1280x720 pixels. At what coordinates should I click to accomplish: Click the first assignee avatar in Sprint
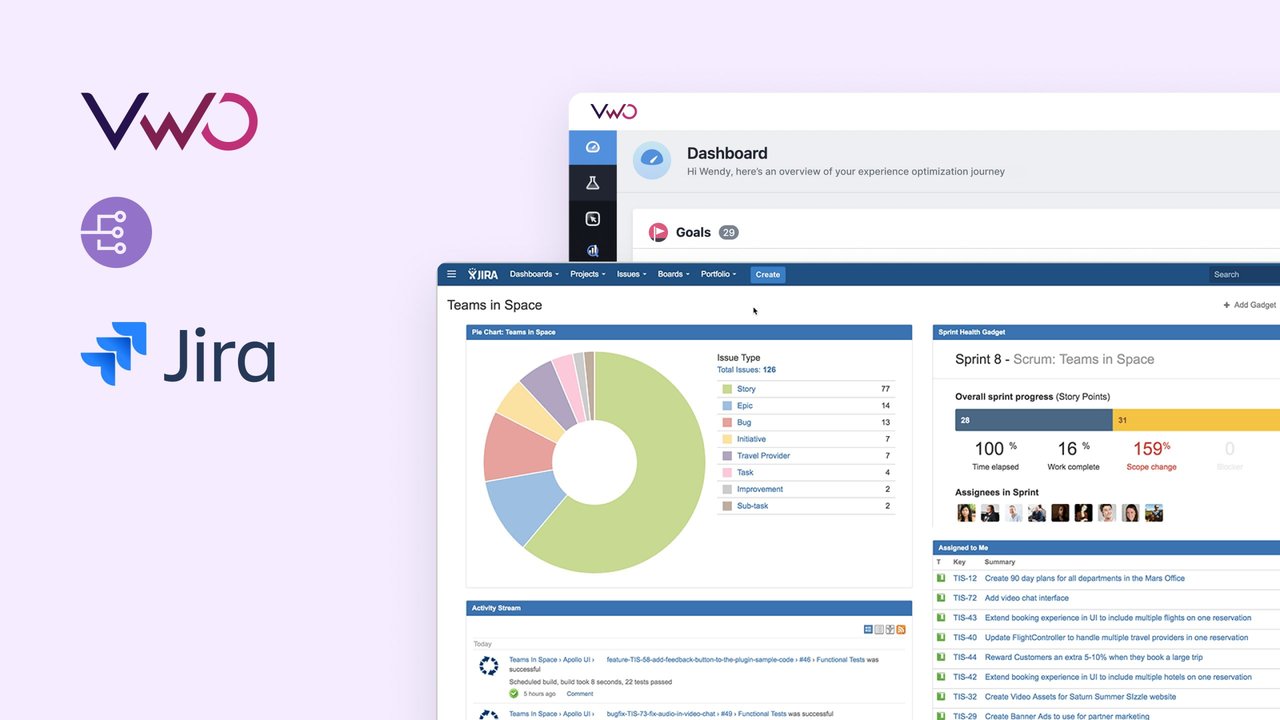coord(966,513)
